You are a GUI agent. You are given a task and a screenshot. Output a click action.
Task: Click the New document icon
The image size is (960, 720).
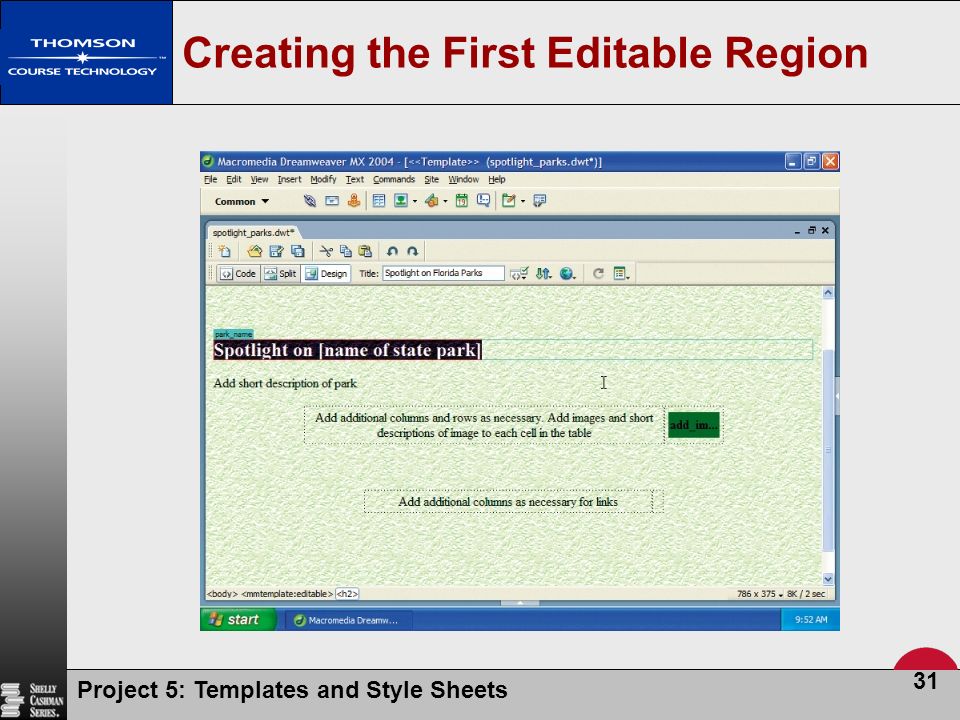(225, 251)
